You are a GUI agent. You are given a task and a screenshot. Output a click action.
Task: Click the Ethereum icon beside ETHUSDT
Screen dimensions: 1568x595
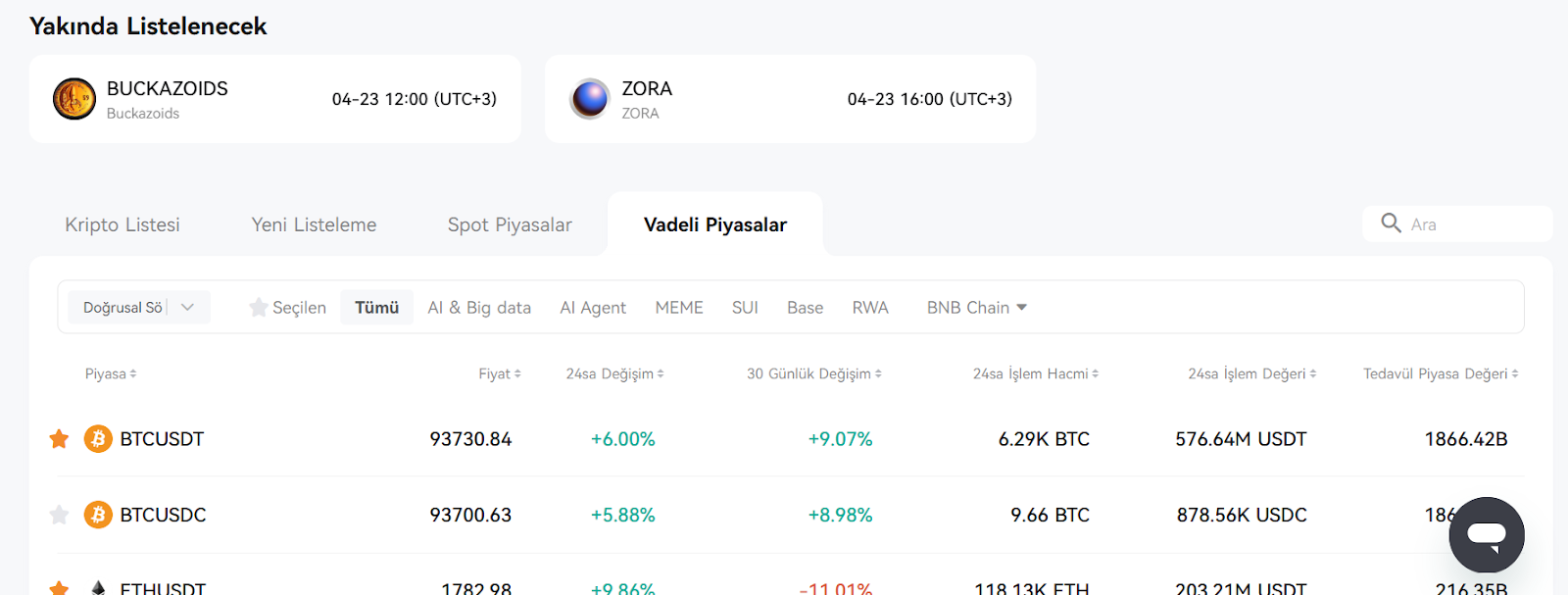pos(98,588)
